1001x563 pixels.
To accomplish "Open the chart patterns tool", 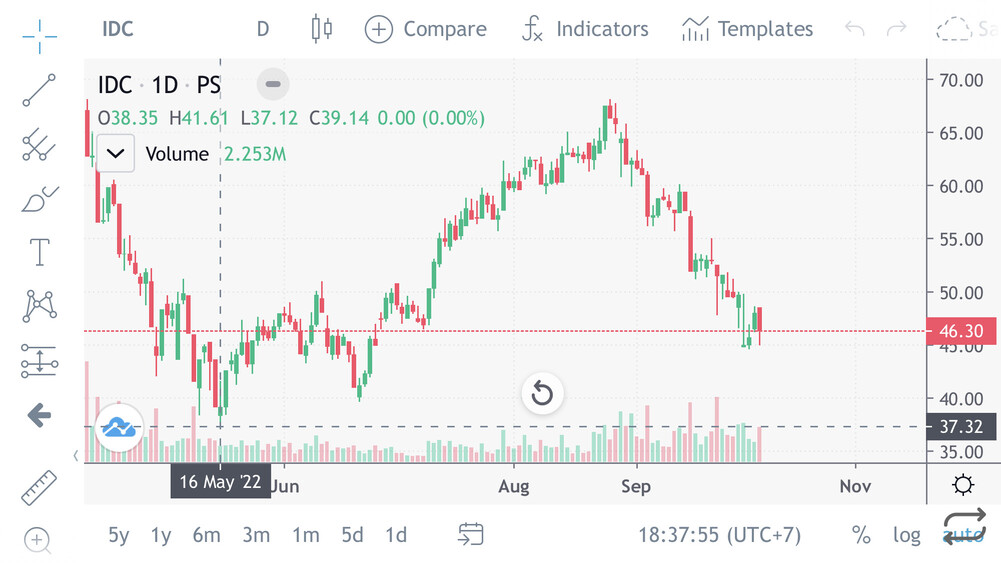I will (40, 306).
